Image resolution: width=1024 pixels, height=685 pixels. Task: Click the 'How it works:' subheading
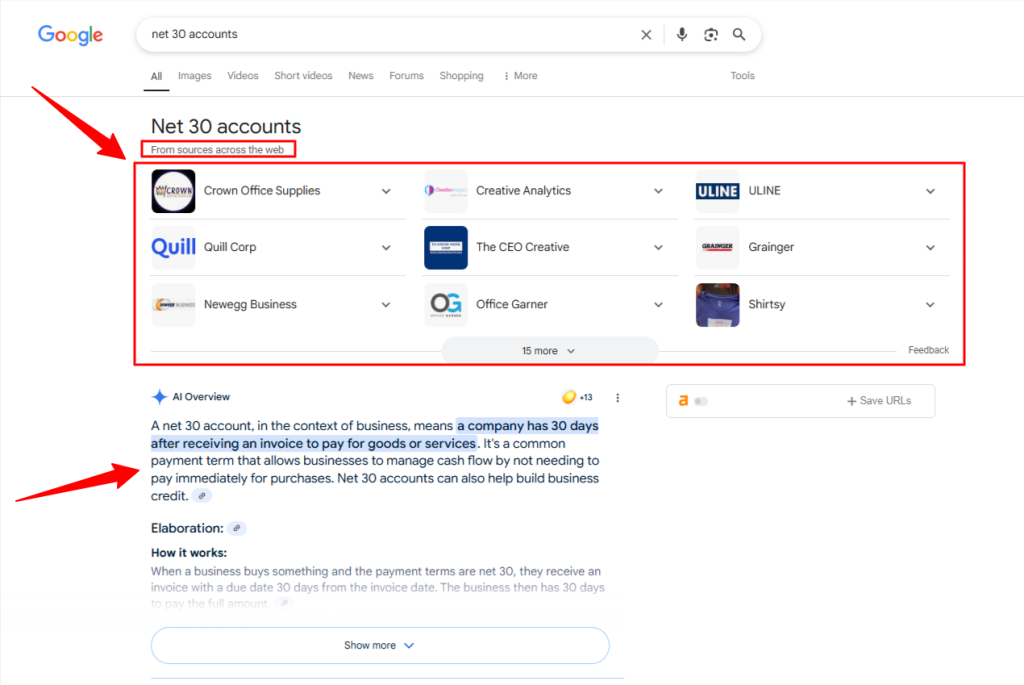[x=189, y=553]
